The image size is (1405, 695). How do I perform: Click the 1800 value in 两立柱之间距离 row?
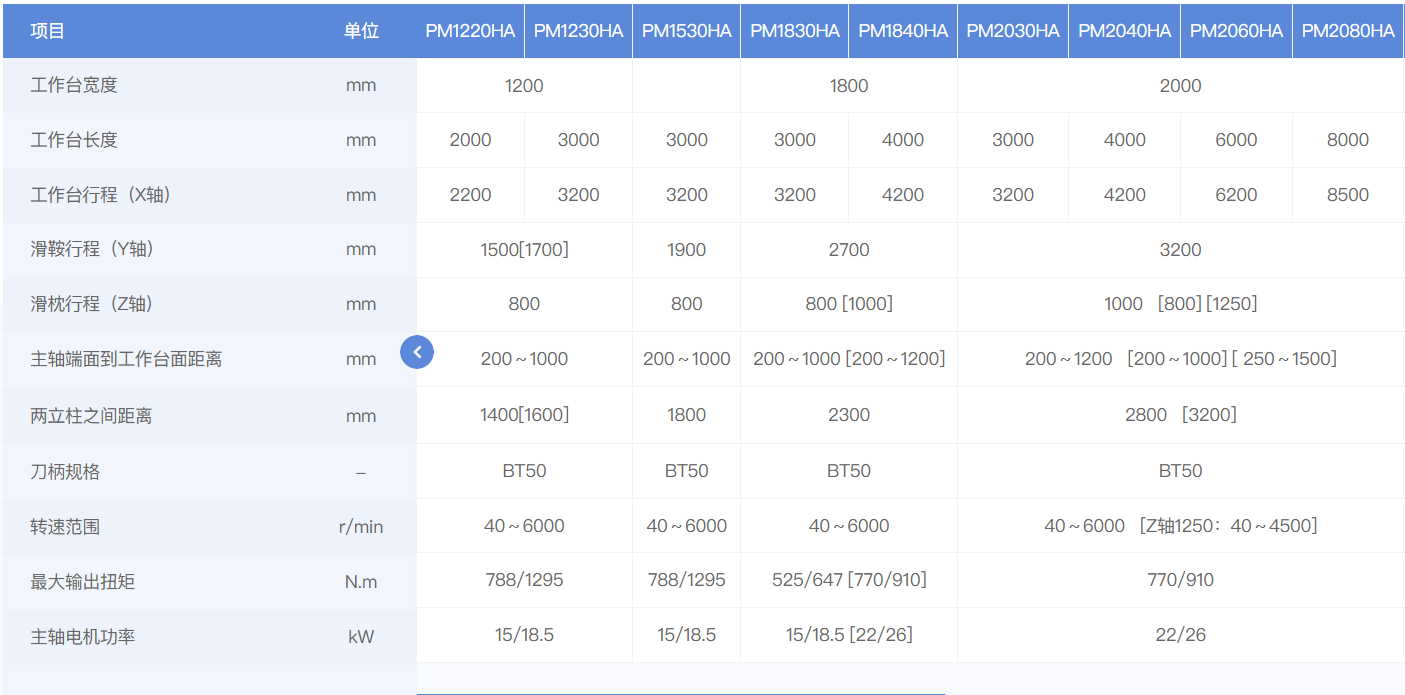click(686, 414)
